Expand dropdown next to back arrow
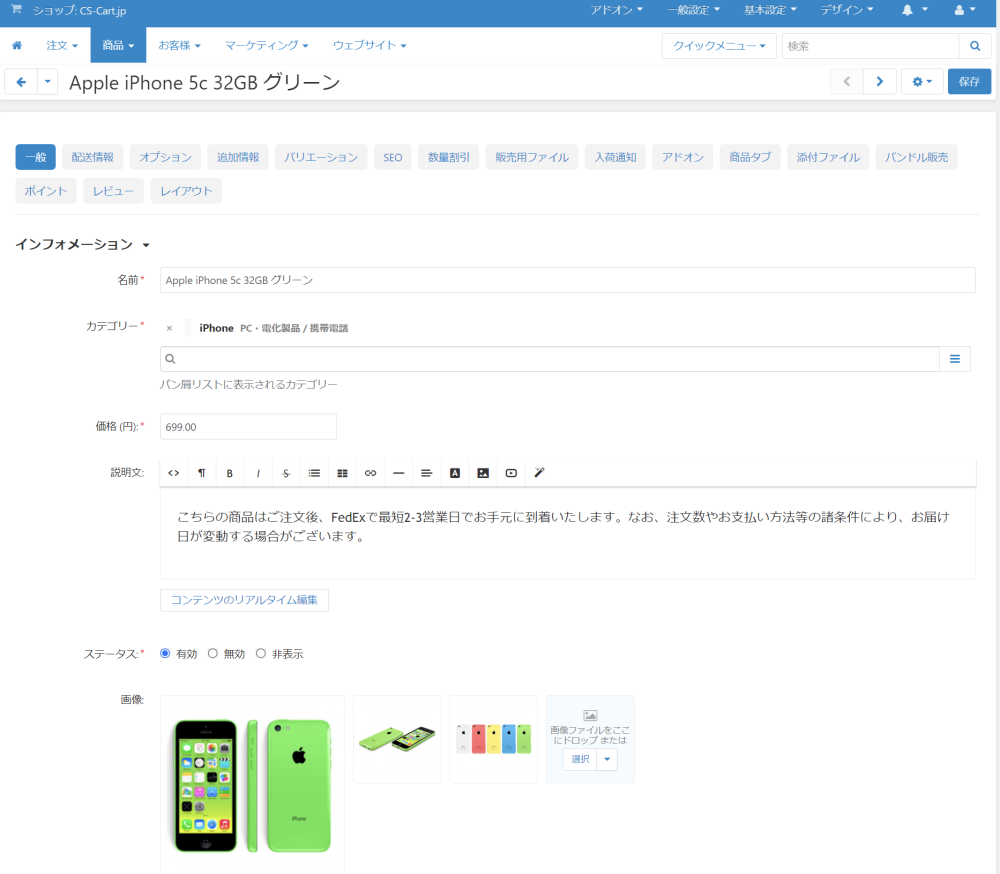 47,82
